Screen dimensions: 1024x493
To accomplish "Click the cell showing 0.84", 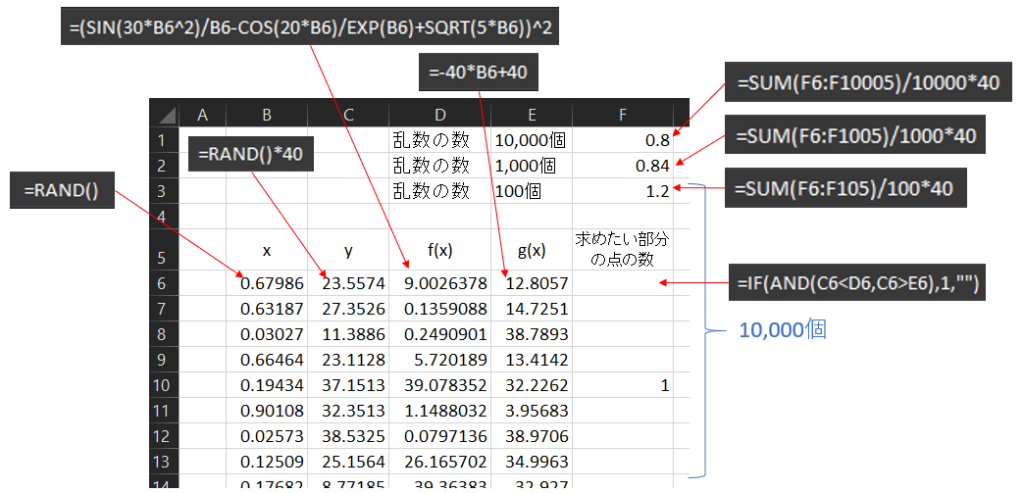I will (x=622, y=164).
